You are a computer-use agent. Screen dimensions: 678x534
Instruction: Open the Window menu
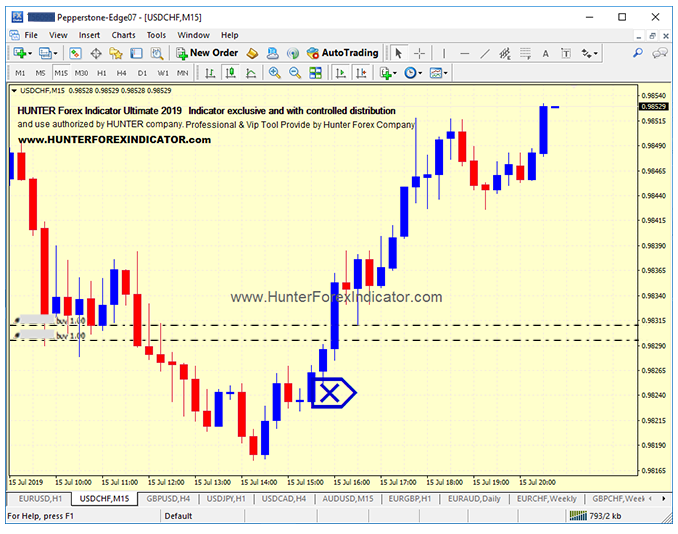click(193, 35)
